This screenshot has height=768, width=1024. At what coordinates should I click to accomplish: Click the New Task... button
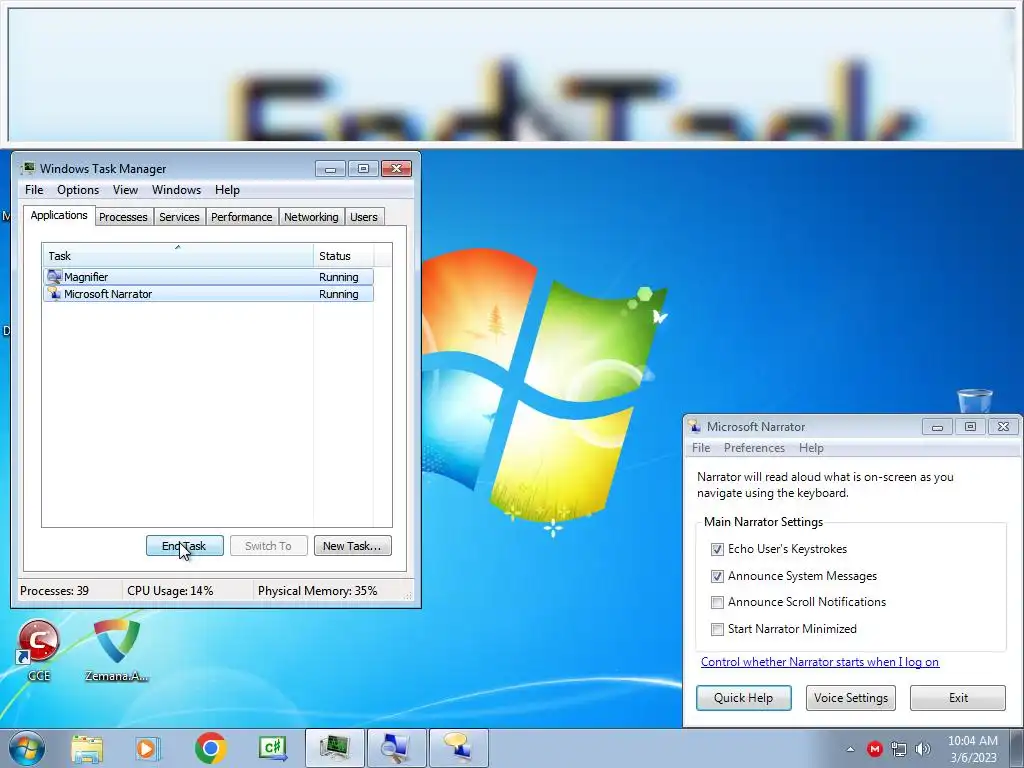353,546
